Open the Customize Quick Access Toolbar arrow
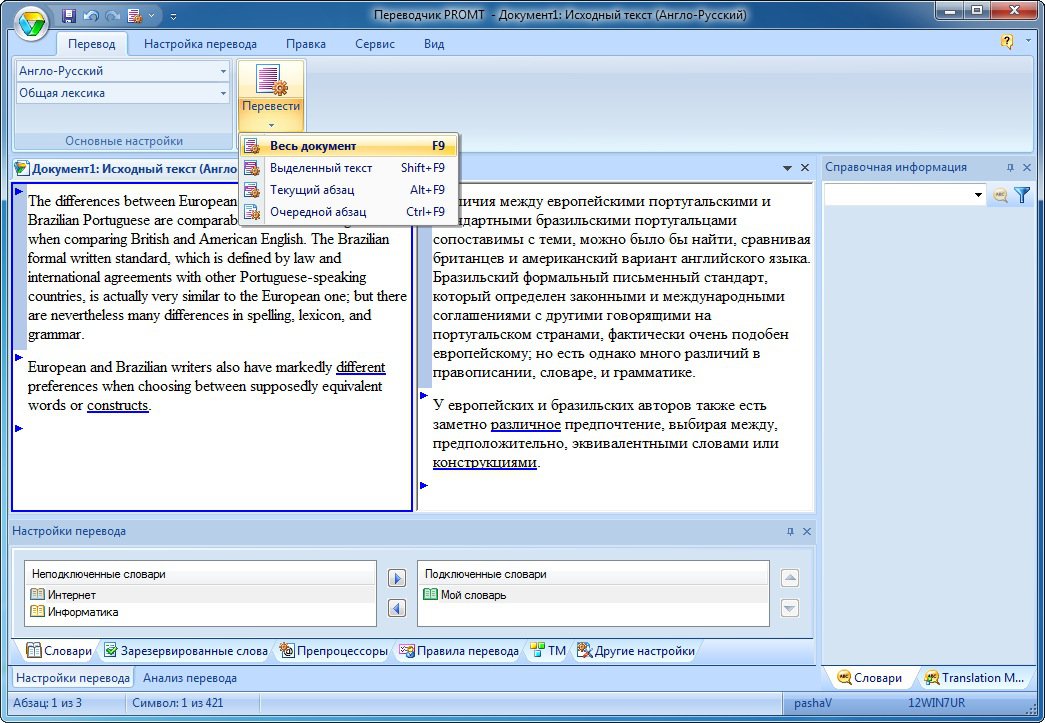1045x723 pixels. (173, 15)
